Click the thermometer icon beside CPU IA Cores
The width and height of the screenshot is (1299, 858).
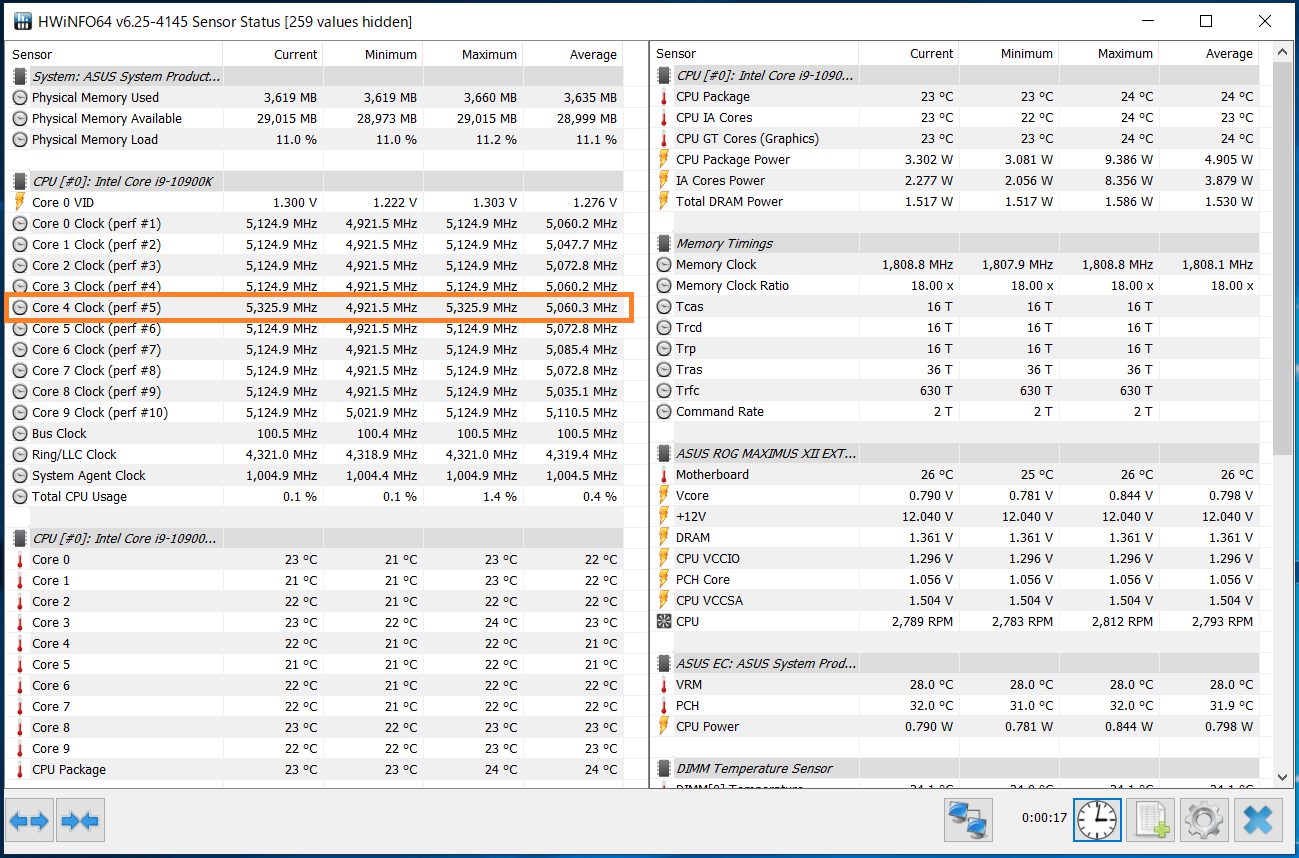coord(664,118)
